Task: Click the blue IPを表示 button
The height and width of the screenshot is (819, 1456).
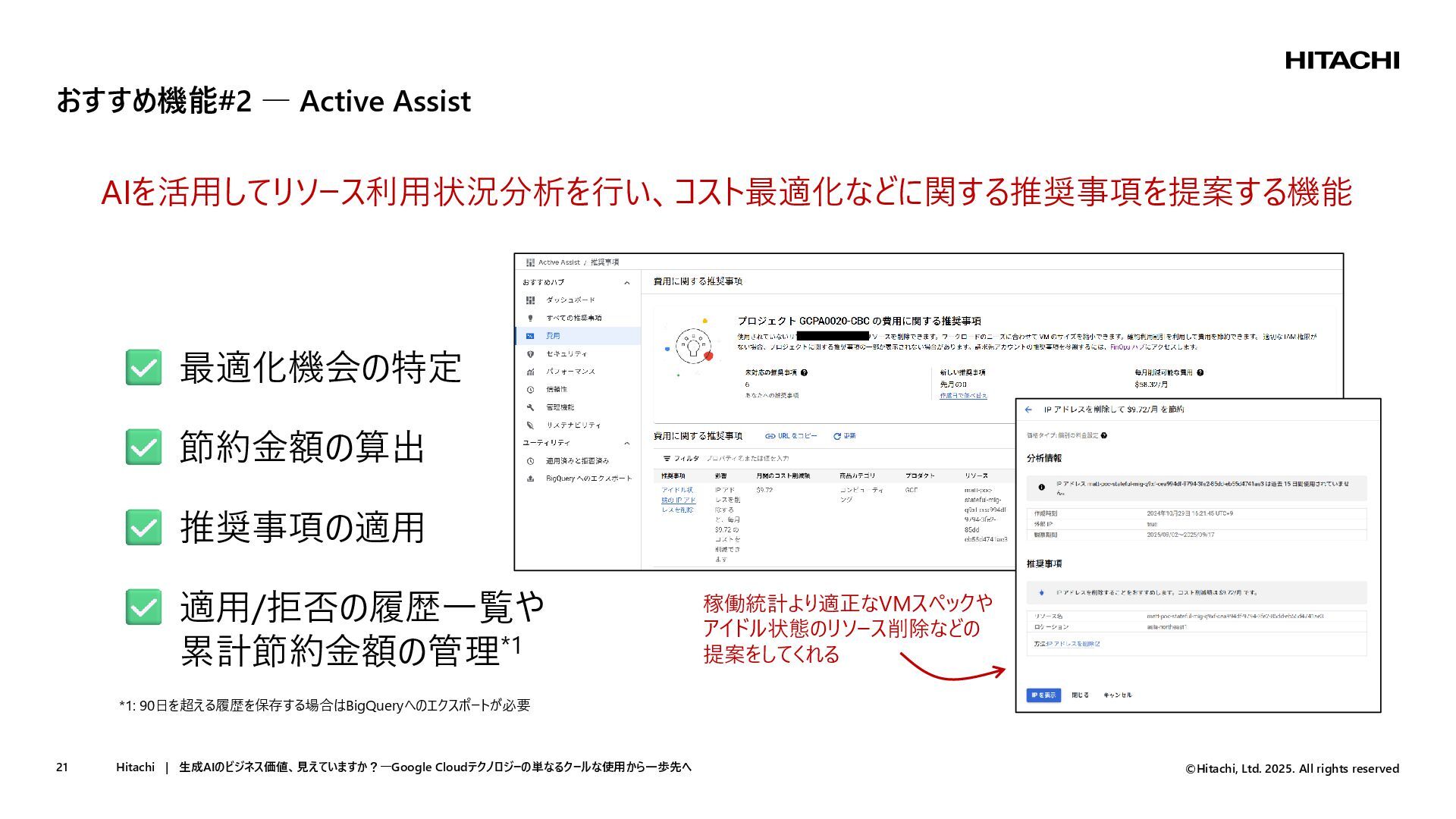Action: (1043, 695)
